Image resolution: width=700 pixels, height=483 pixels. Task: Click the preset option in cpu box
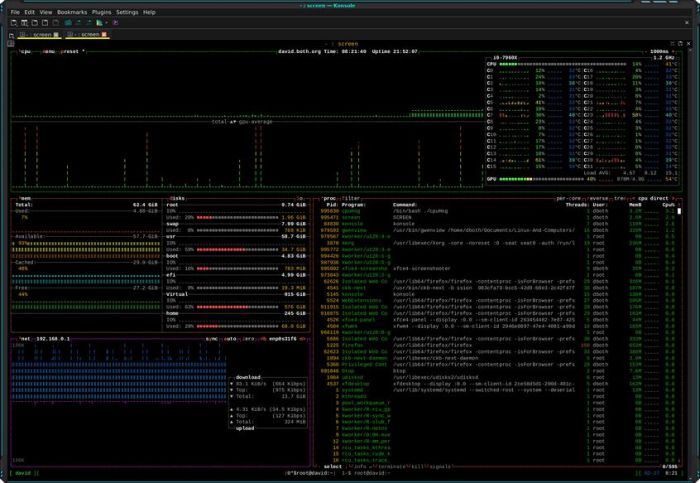pyautogui.click(x=70, y=50)
